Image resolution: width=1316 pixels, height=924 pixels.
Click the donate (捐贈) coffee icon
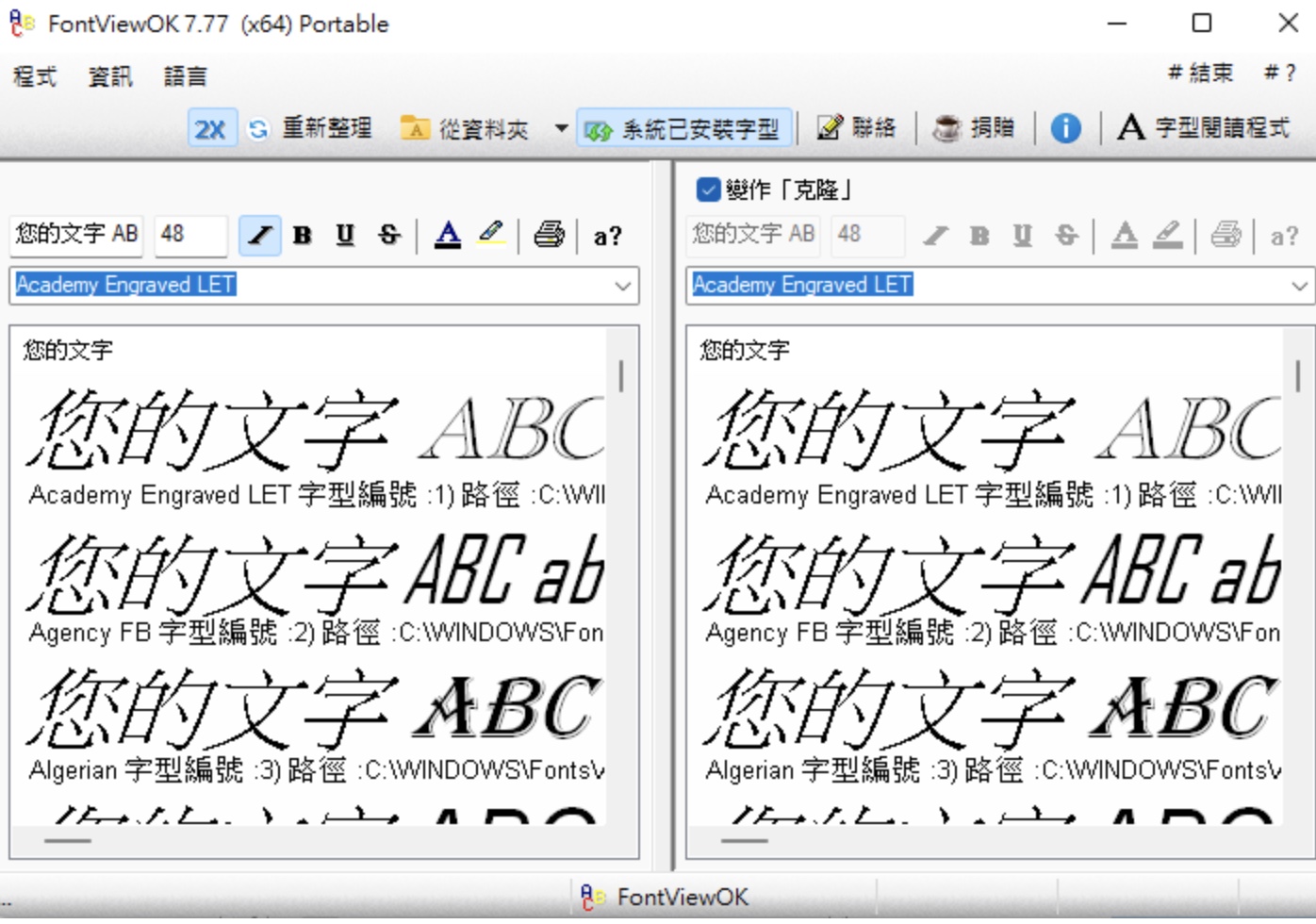click(x=946, y=128)
